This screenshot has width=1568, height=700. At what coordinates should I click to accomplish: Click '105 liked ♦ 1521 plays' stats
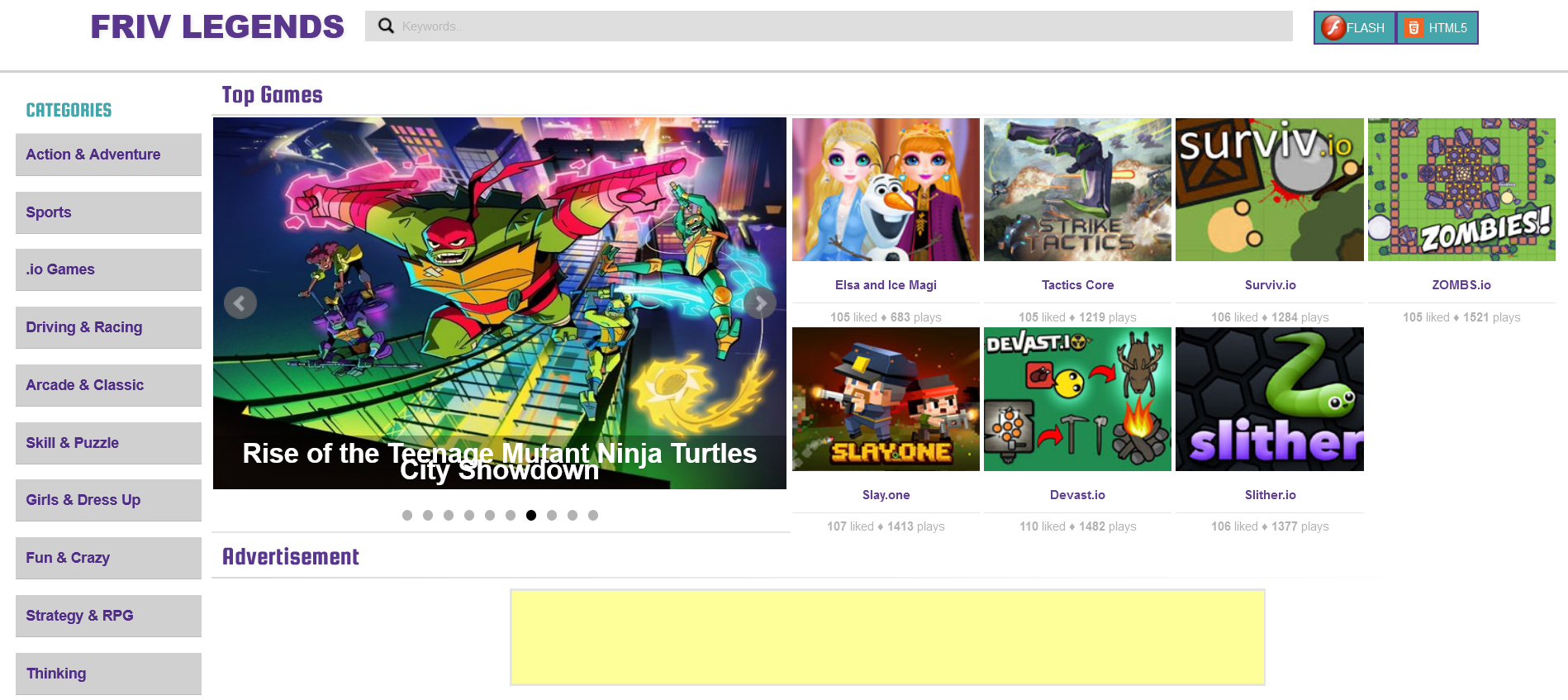(x=1461, y=317)
